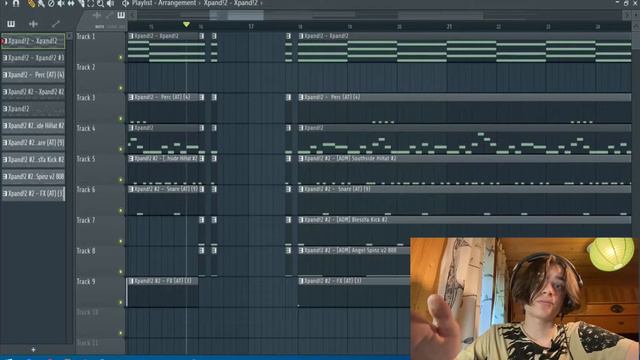Choose the Select marquee tool
The width and height of the screenshot is (640, 360).
[x=91, y=4]
